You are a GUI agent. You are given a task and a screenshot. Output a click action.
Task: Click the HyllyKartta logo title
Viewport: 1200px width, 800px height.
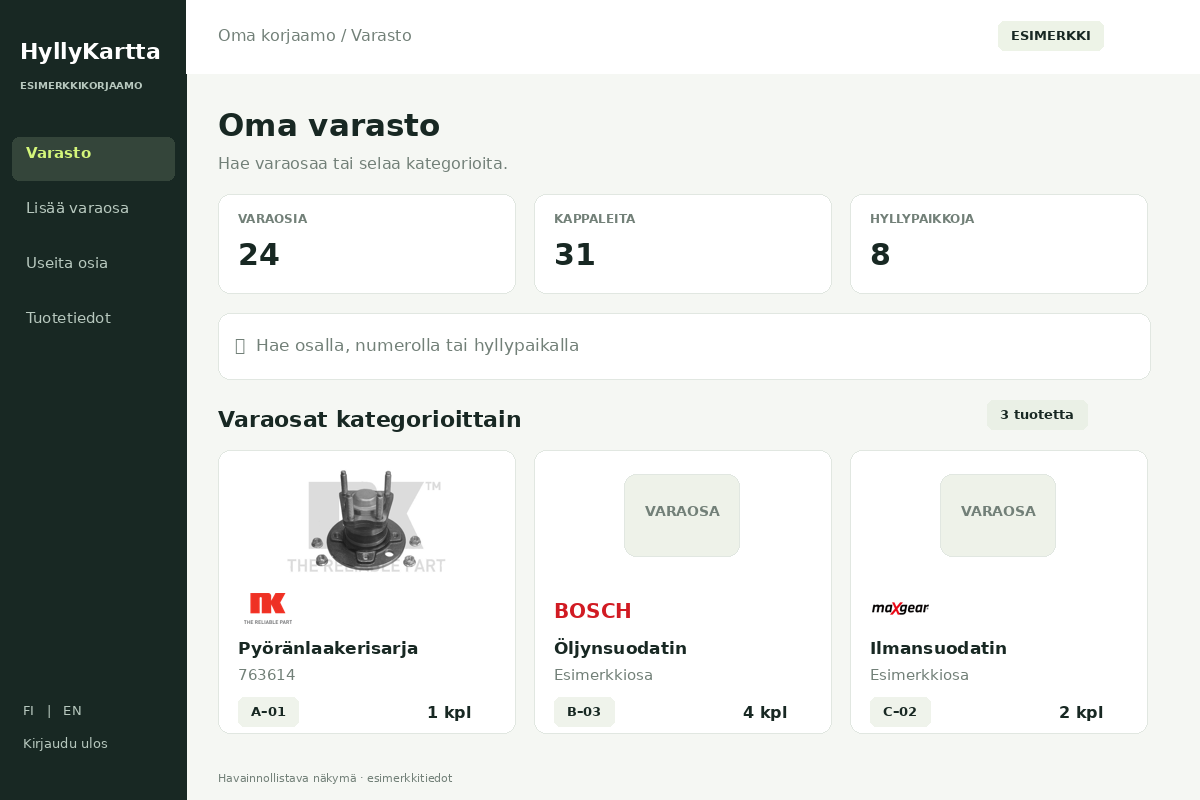90,52
